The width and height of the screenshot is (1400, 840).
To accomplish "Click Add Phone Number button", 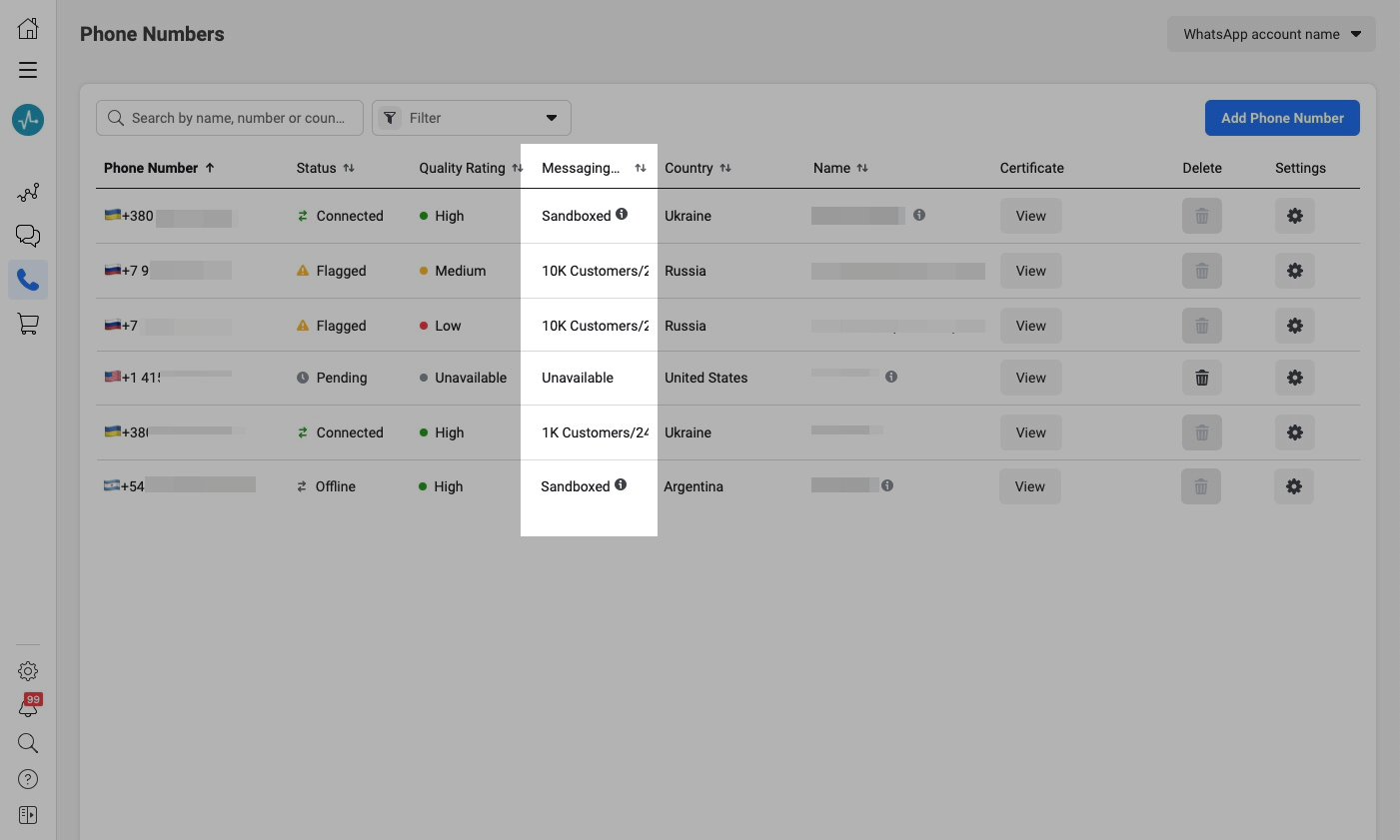I will tap(1282, 118).
